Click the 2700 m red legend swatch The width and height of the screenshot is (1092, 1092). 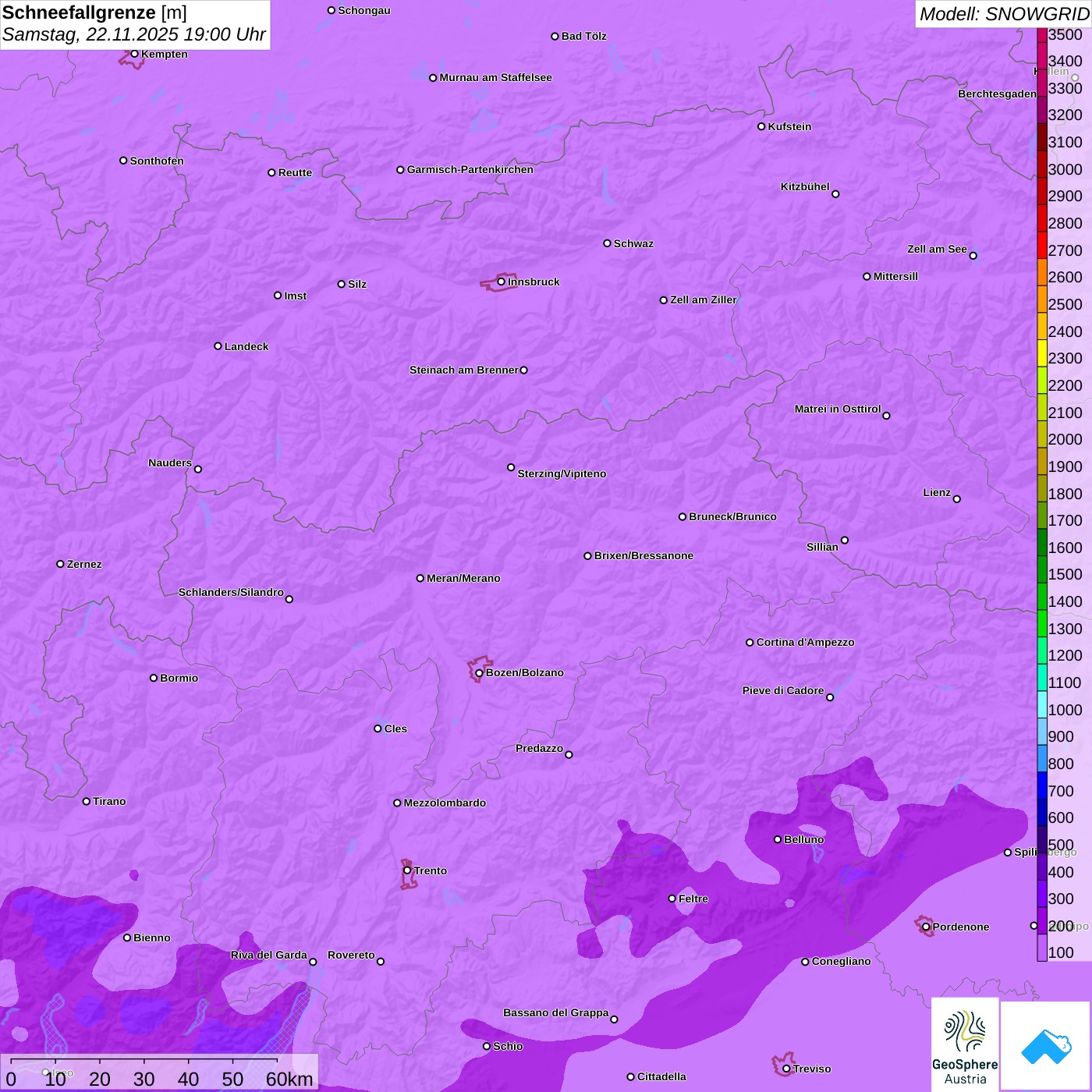coord(1042,245)
